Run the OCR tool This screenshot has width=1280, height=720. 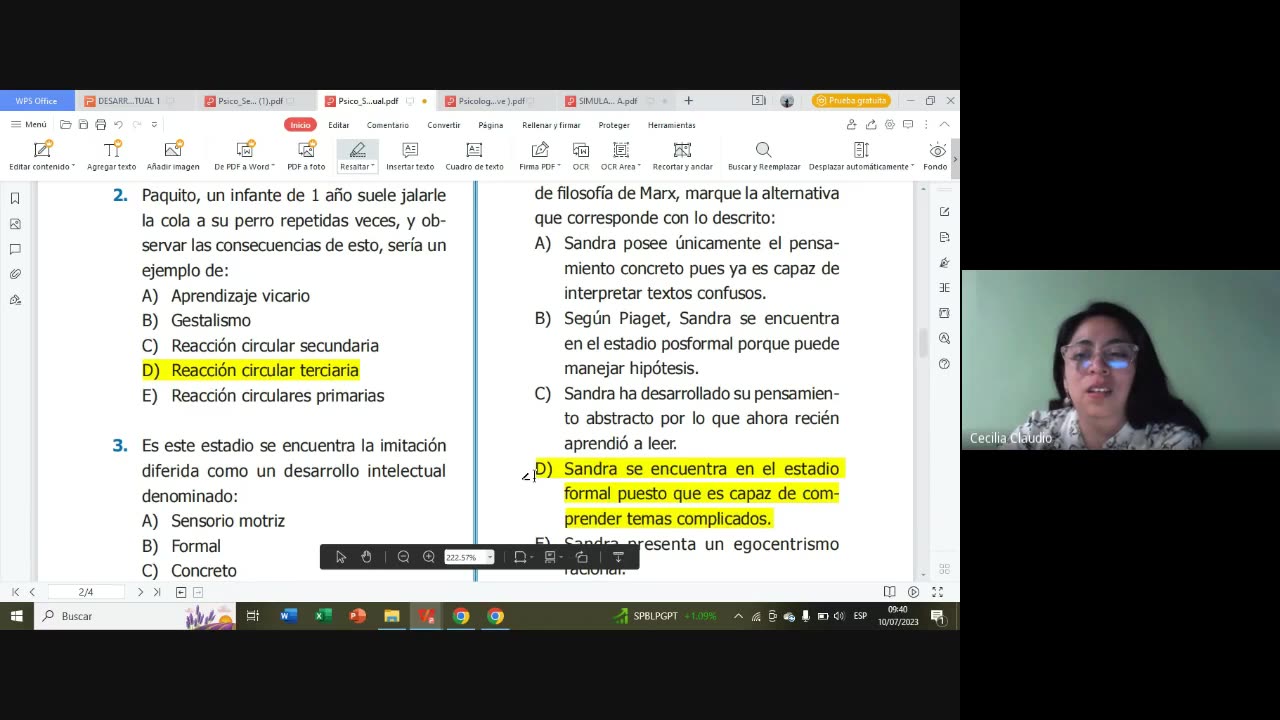click(581, 156)
